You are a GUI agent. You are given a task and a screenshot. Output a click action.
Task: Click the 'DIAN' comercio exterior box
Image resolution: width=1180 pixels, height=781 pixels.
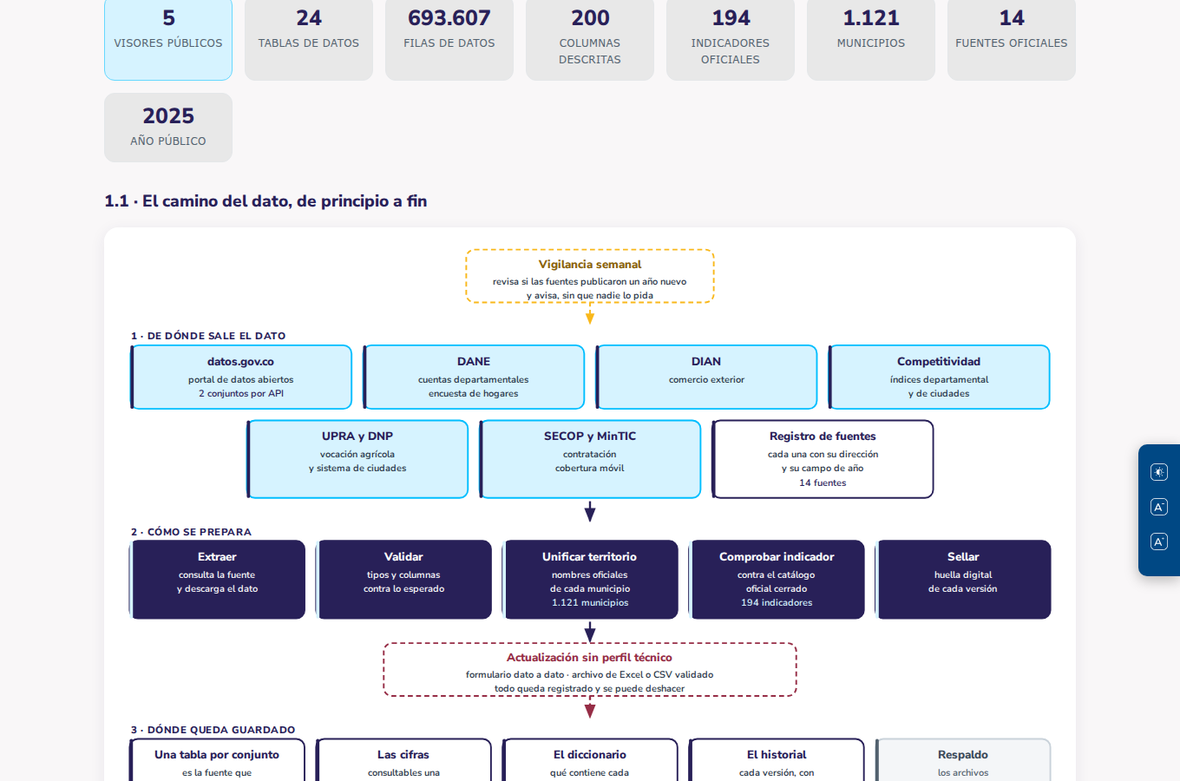[707, 377]
